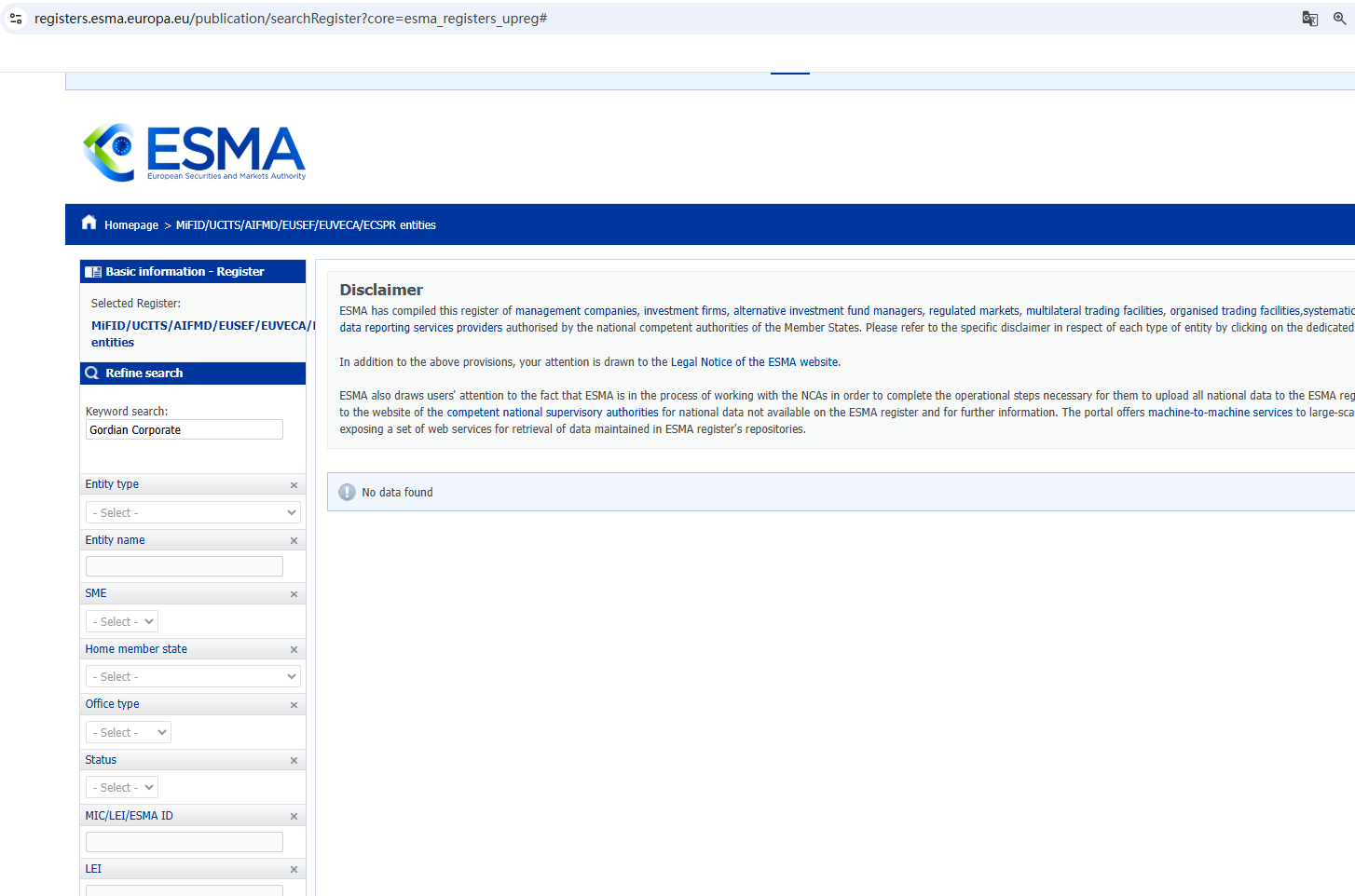Click the Refine search header
This screenshot has width=1355, height=896.
click(x=193, y=373)
